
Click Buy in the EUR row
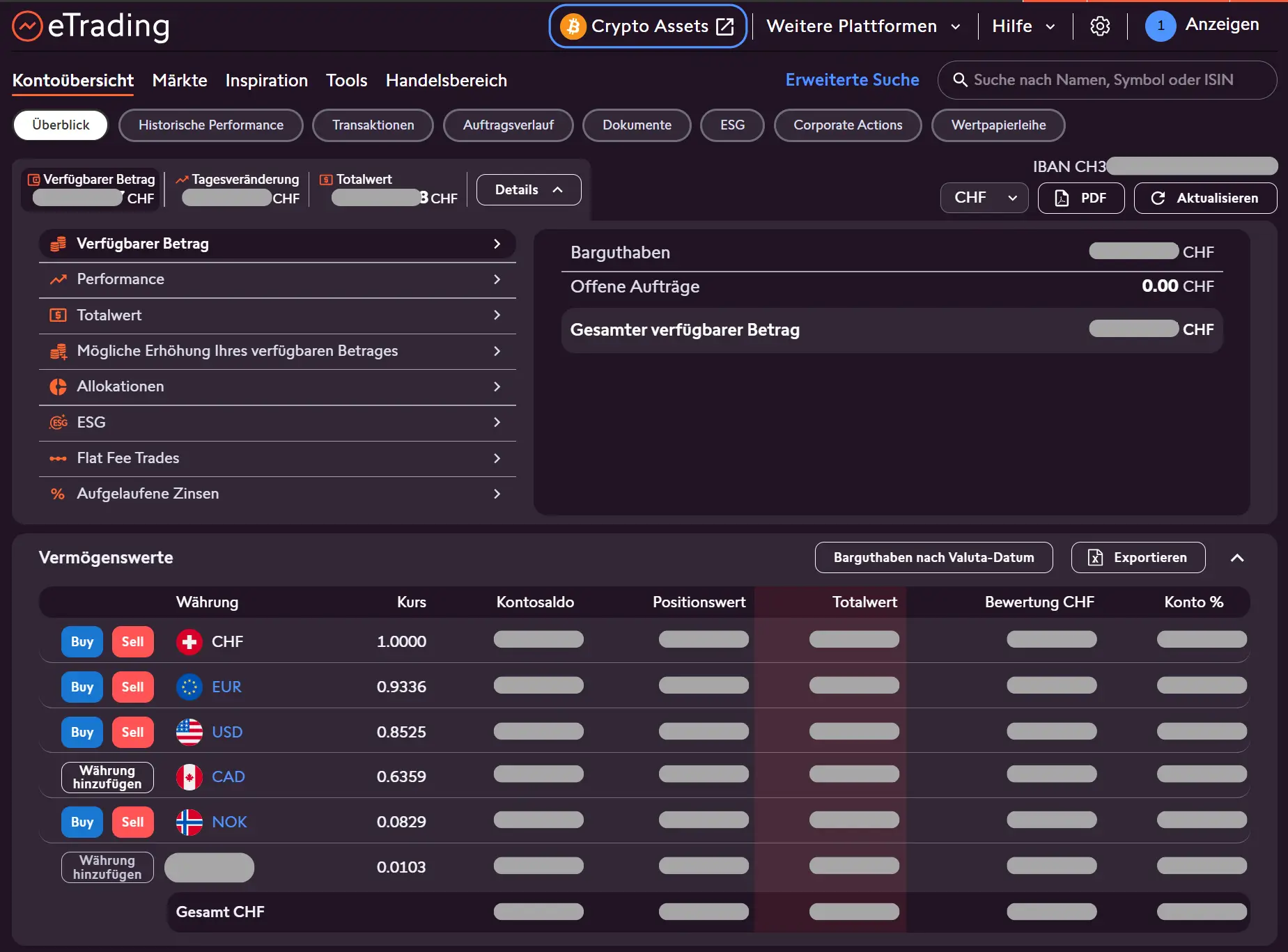pos(82,687)
